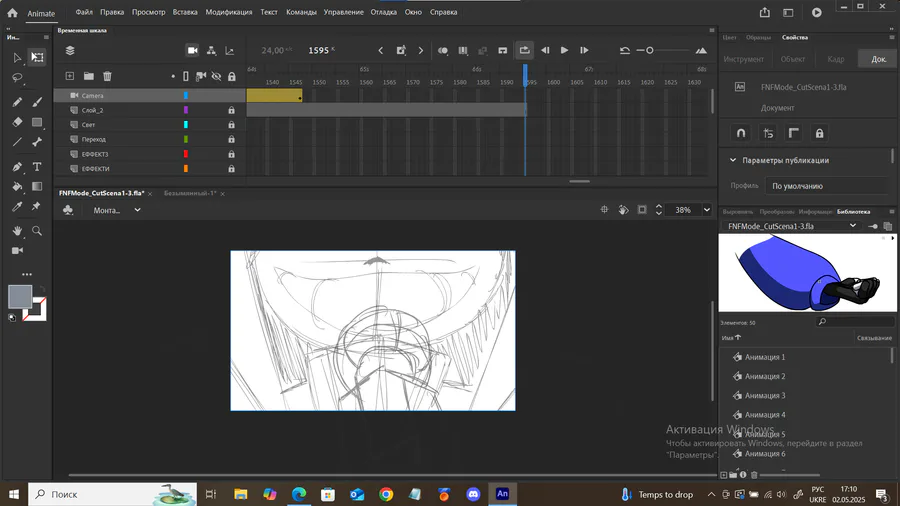Select the Camera tool in toolbox
The height and width of the screenshot is (506, 900).
[x=17, y=250]
